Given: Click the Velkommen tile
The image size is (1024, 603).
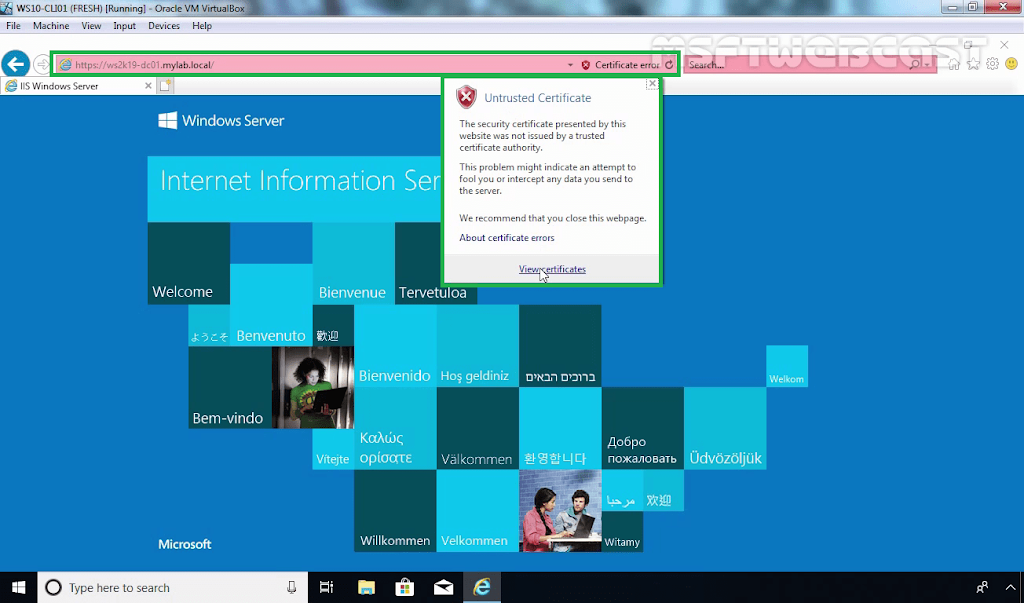Looking at the screenshot, I should (x=477, y=510).
